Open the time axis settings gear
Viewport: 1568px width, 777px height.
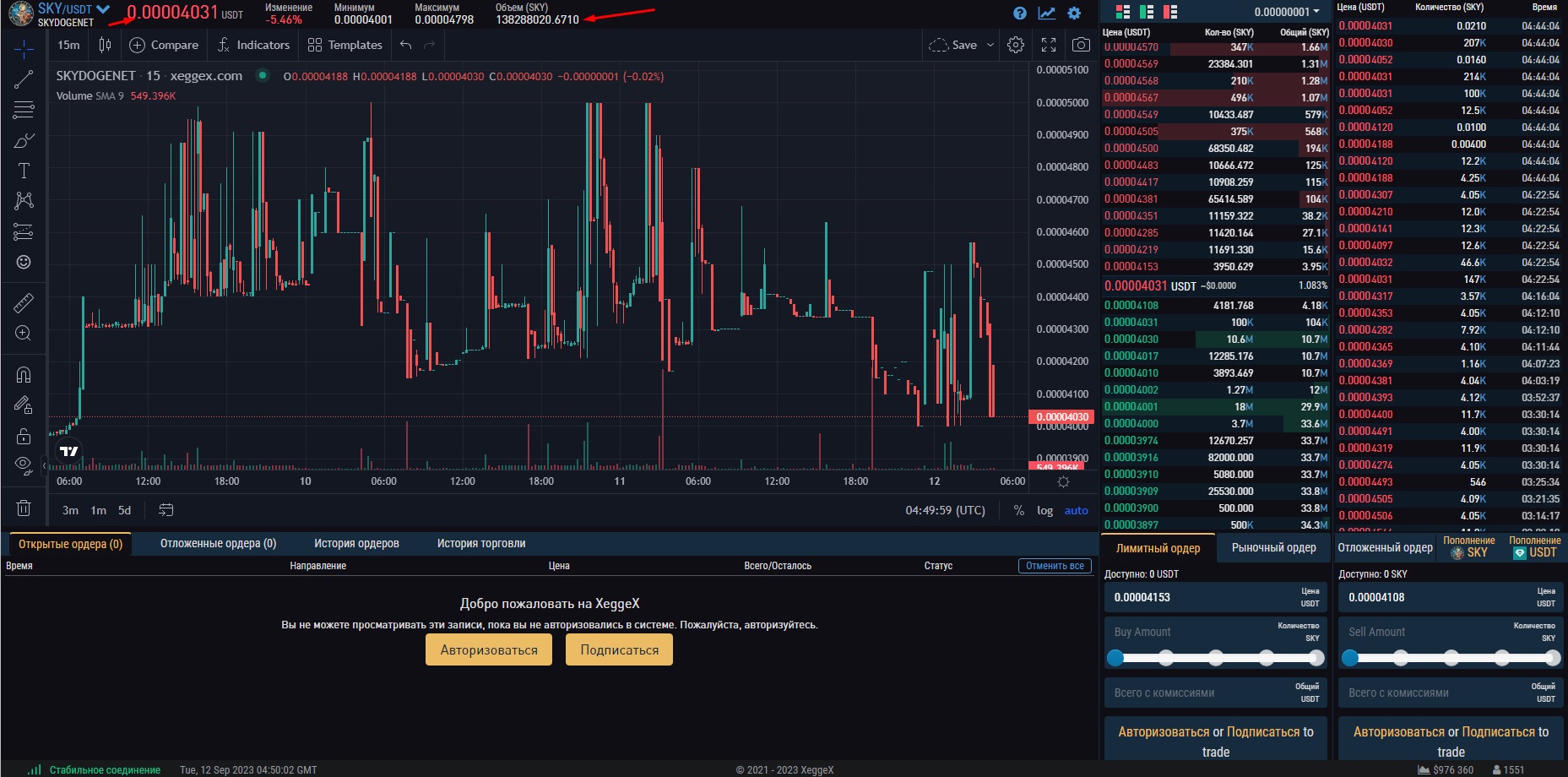click(1063, 481)
